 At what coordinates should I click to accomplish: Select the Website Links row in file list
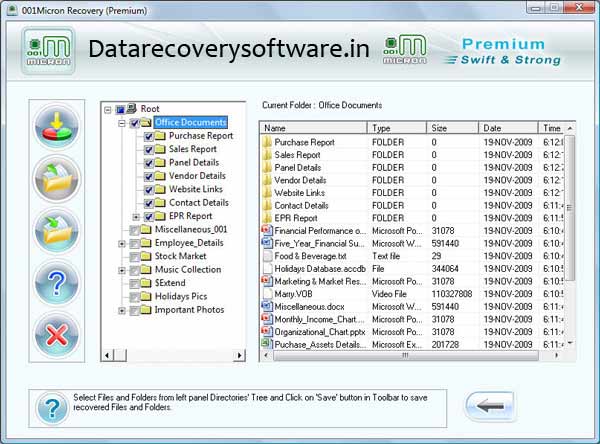click(x=412, y=193)
